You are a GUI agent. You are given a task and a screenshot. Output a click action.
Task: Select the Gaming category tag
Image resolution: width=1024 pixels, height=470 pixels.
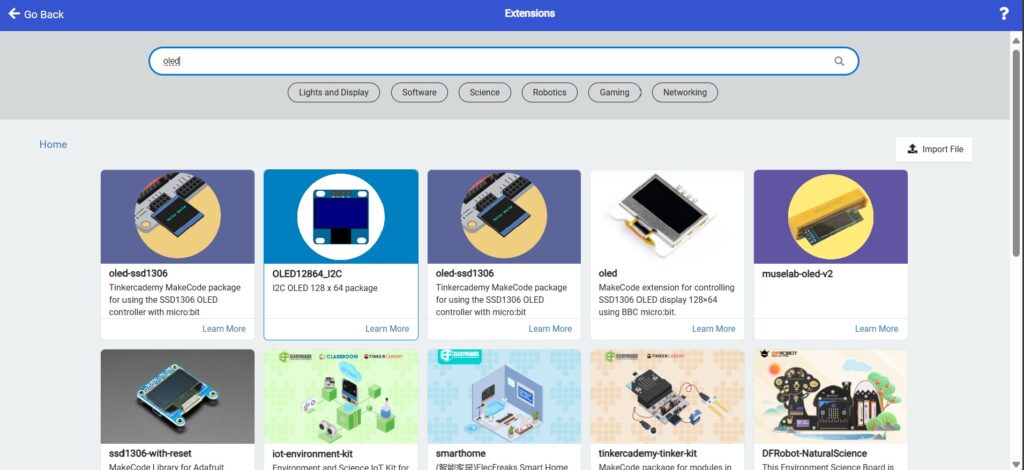(614, 92)
